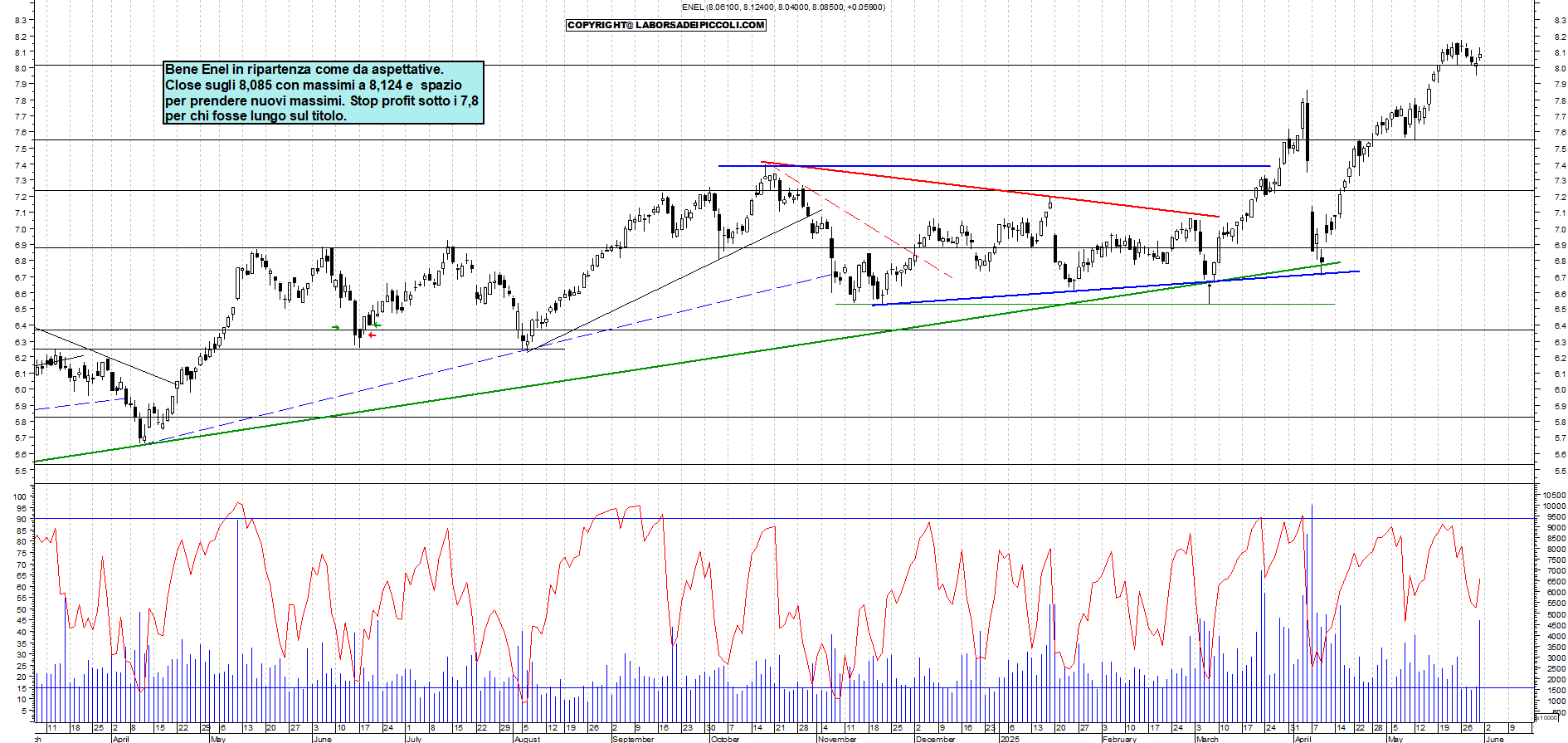This screenshot has width=1568, height=743.
Task: Select the solid red descending trendline
Action: (x=996, y=189)
